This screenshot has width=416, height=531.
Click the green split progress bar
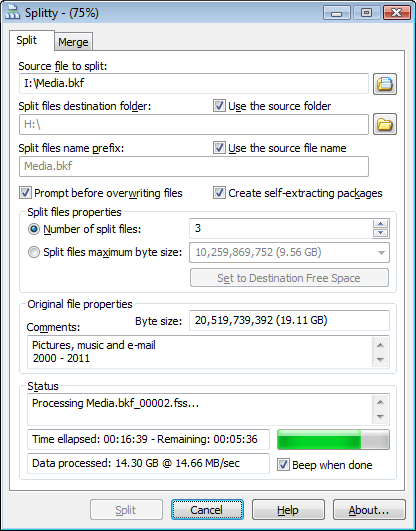[x=333, y=440]
